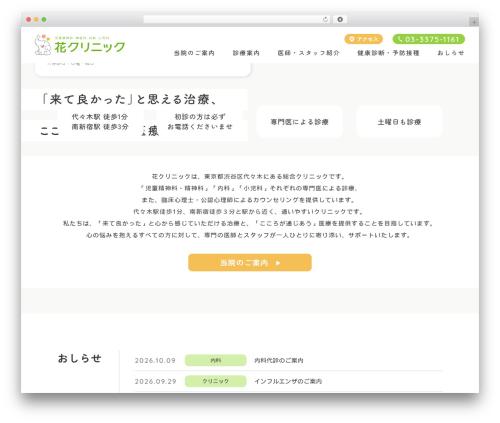500x423 pixels.
Task: Click the yellow minimize window dot
Action: (36, 19)
